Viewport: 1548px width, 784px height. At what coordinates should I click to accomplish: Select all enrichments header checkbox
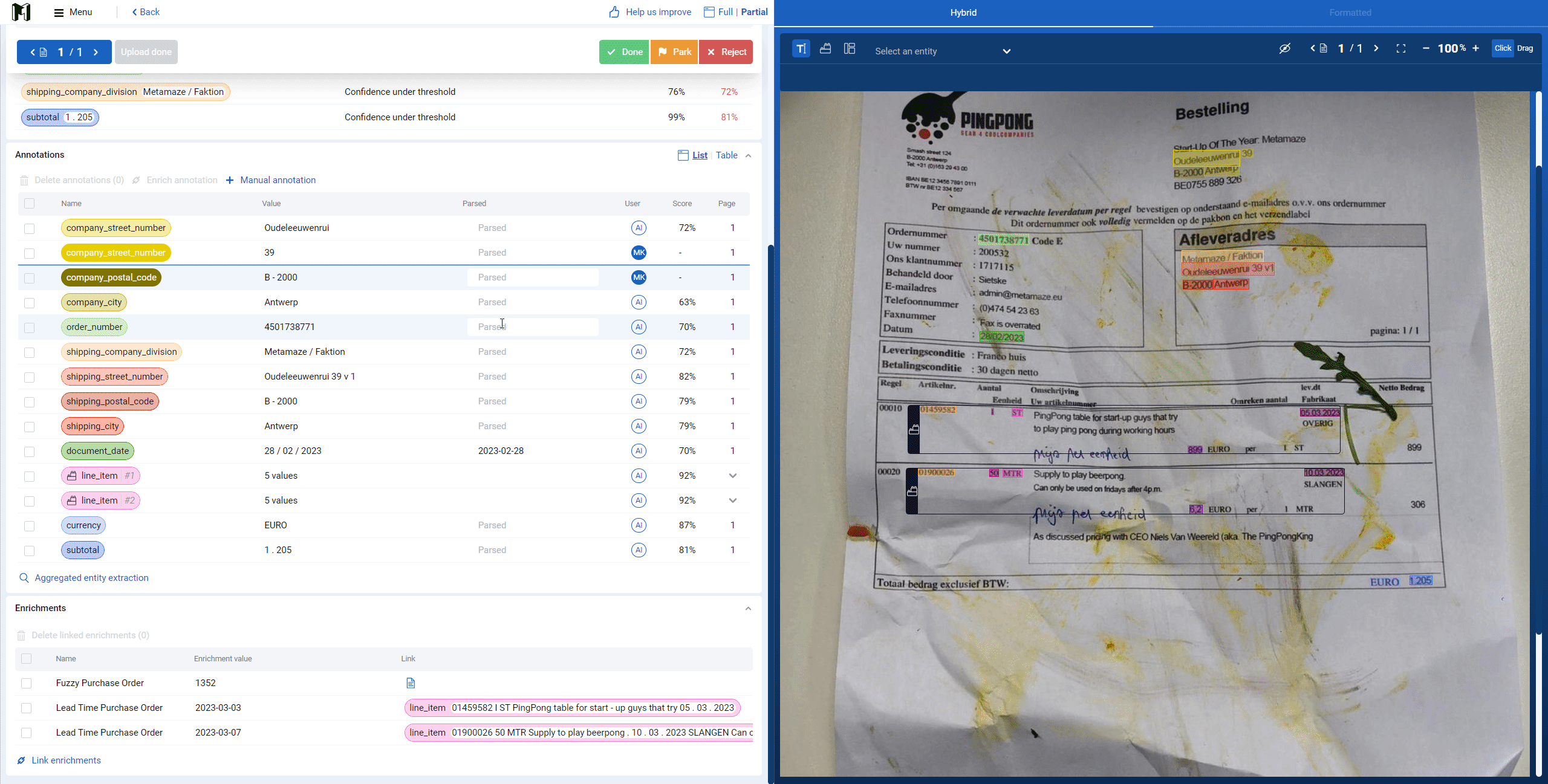[x=26, y=659]
